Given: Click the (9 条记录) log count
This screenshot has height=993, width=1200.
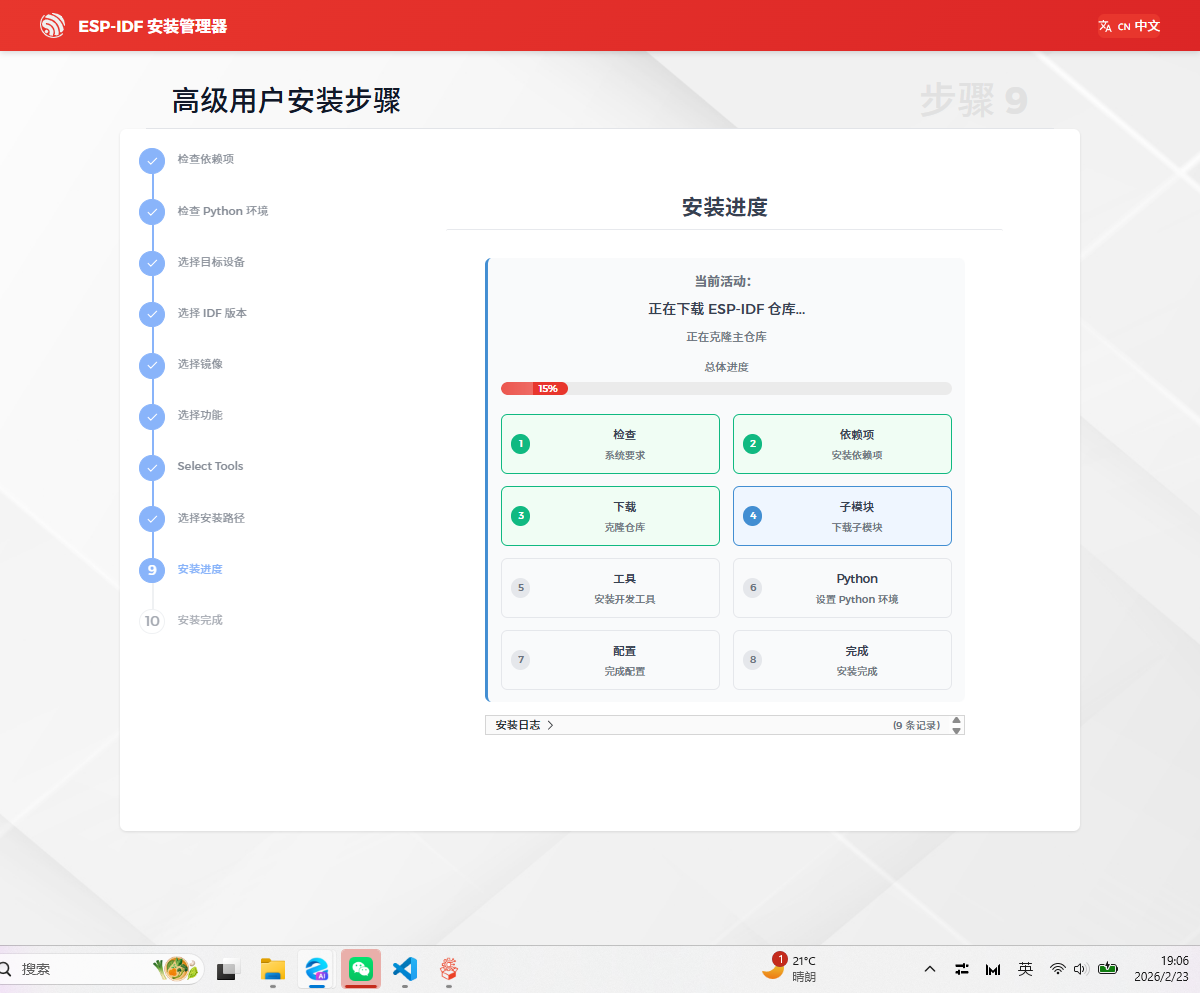Looking at the screenshot, I should tap(916, 725).
